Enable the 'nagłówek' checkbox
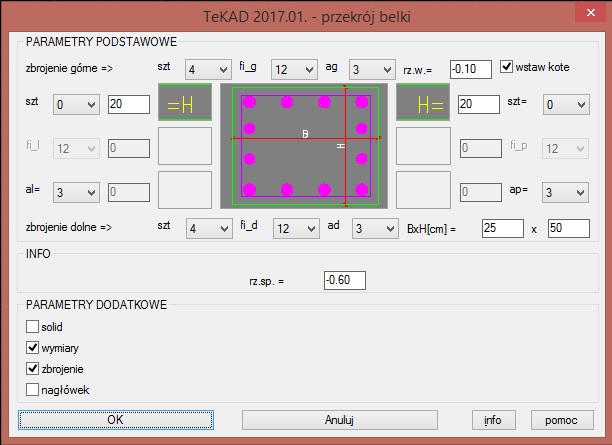 [x=32, y=390]
